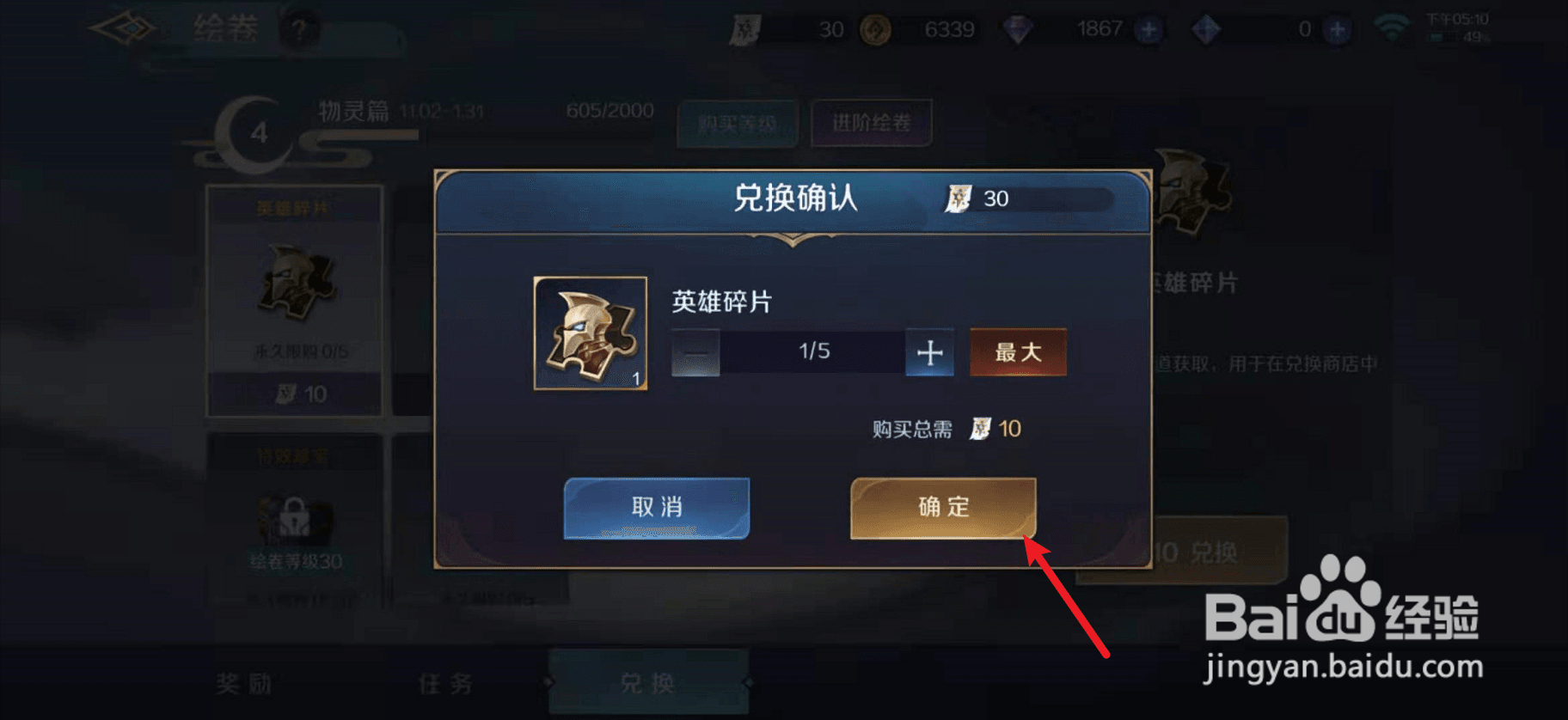The image size is (1568, 720).
Task: Set quantity to maximum with 最大
Action: 1019,352
